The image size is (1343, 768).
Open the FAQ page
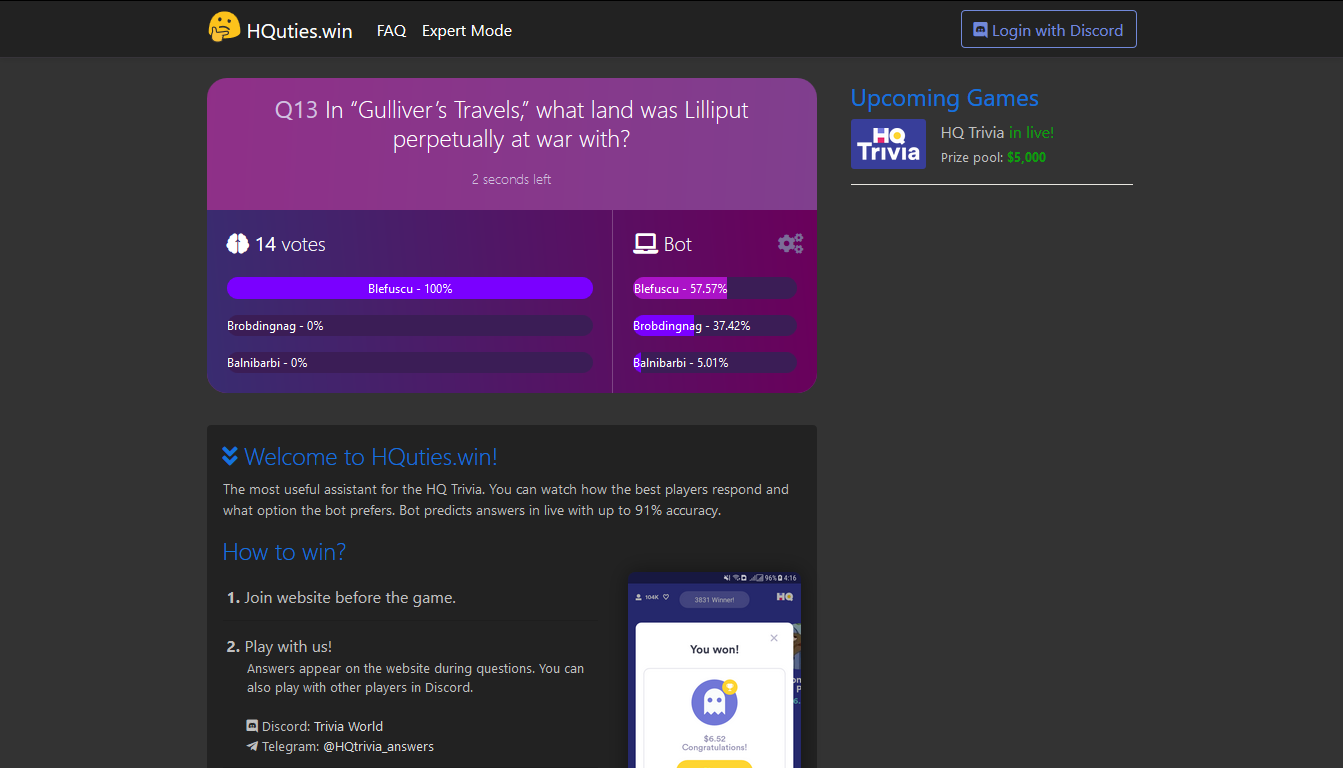pos(391,31)
